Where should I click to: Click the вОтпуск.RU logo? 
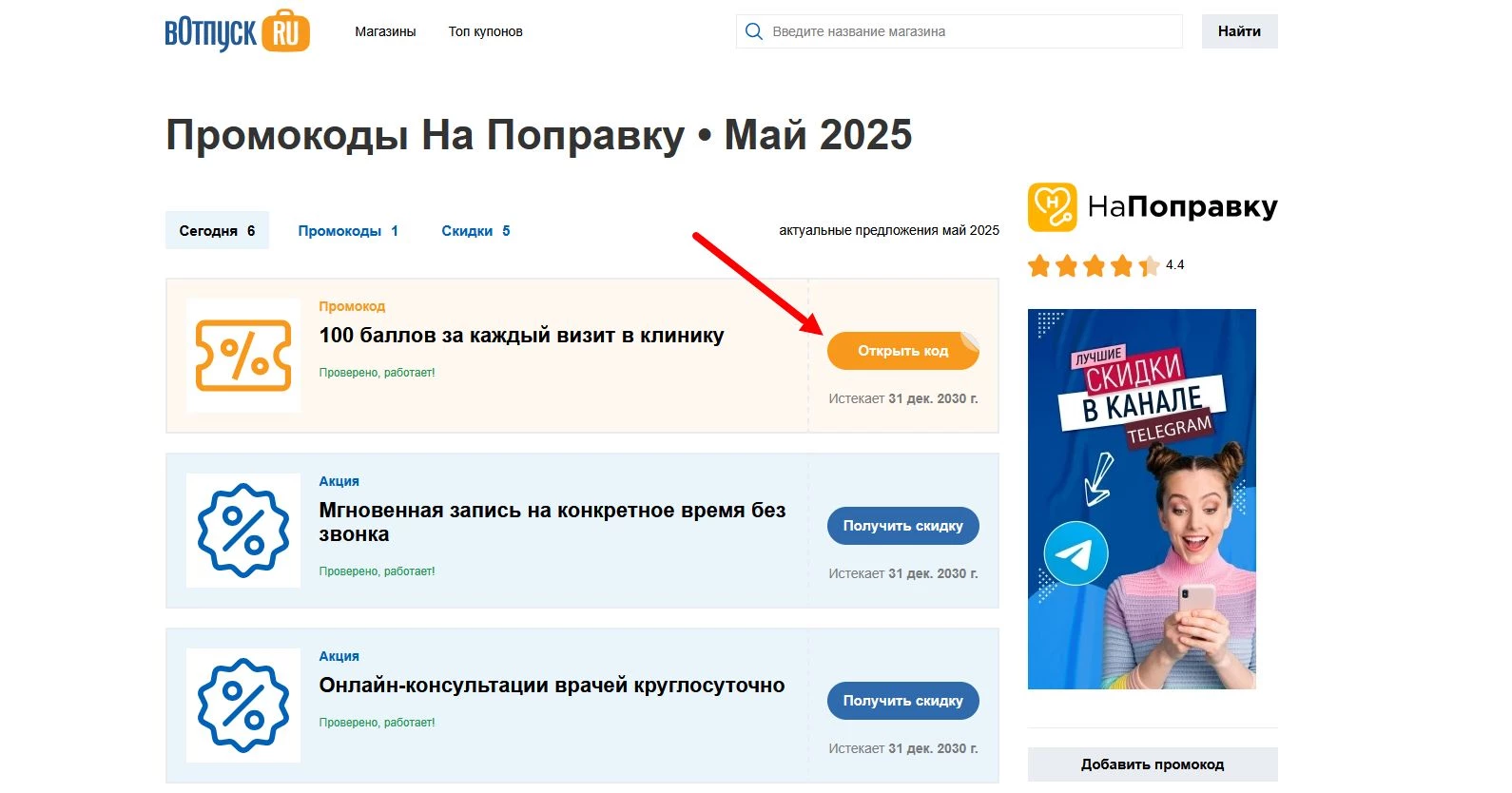pyautogui.click(x=237, y=30)
